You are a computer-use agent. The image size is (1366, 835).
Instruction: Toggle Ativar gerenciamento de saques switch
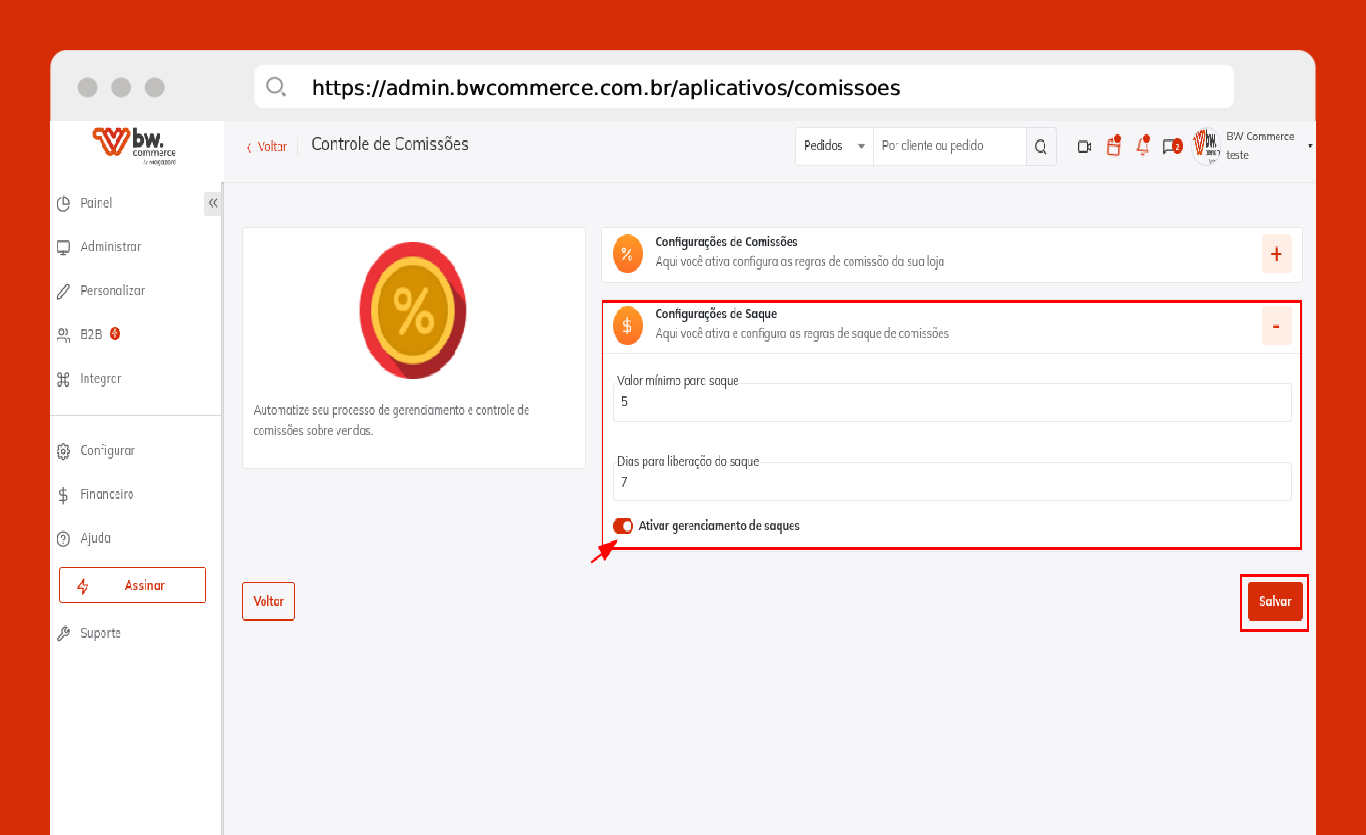pyautogui.click(x=623, y=526)
